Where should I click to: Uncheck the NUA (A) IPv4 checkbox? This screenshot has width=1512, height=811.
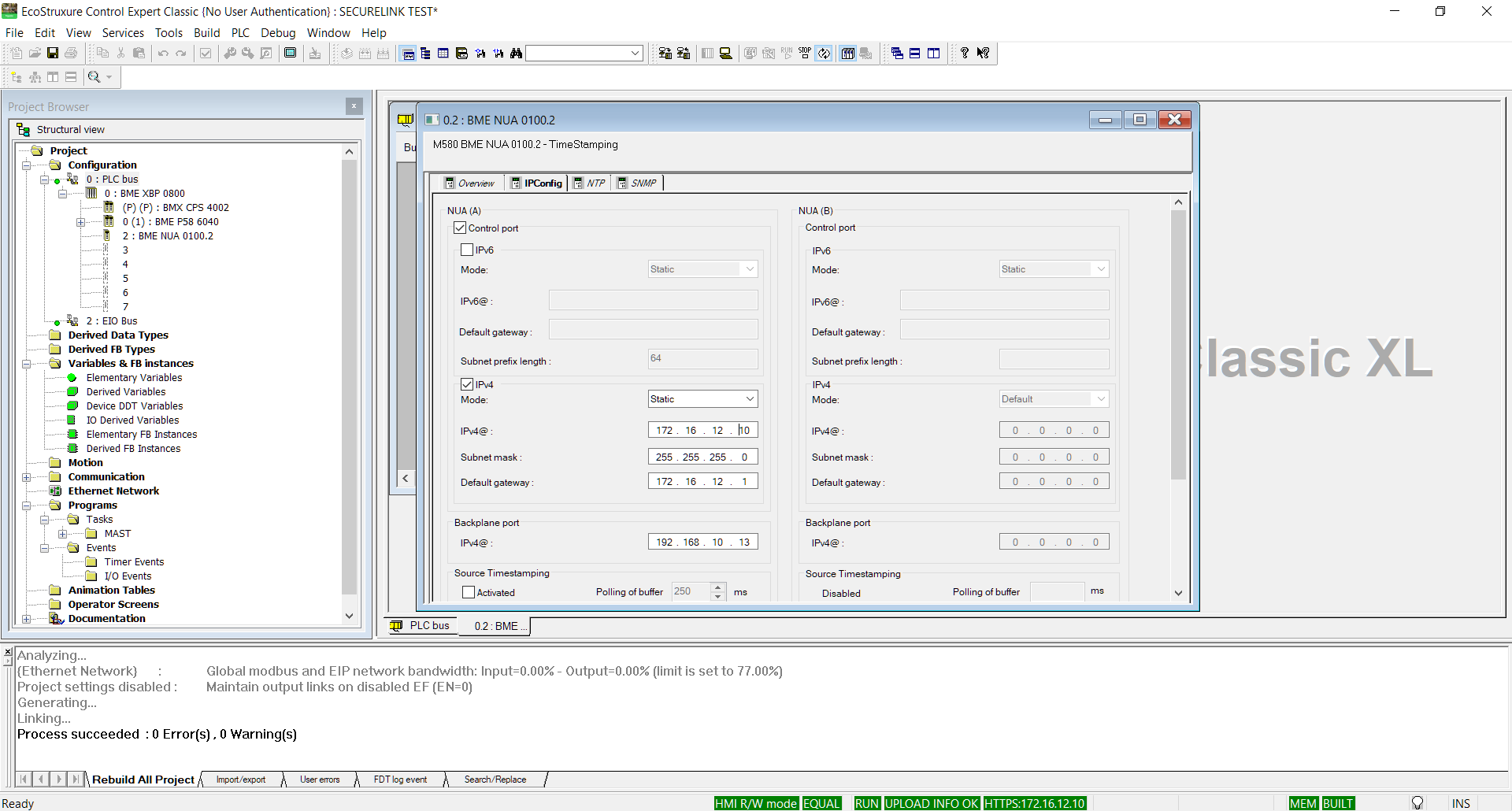[x=467, y=384]
